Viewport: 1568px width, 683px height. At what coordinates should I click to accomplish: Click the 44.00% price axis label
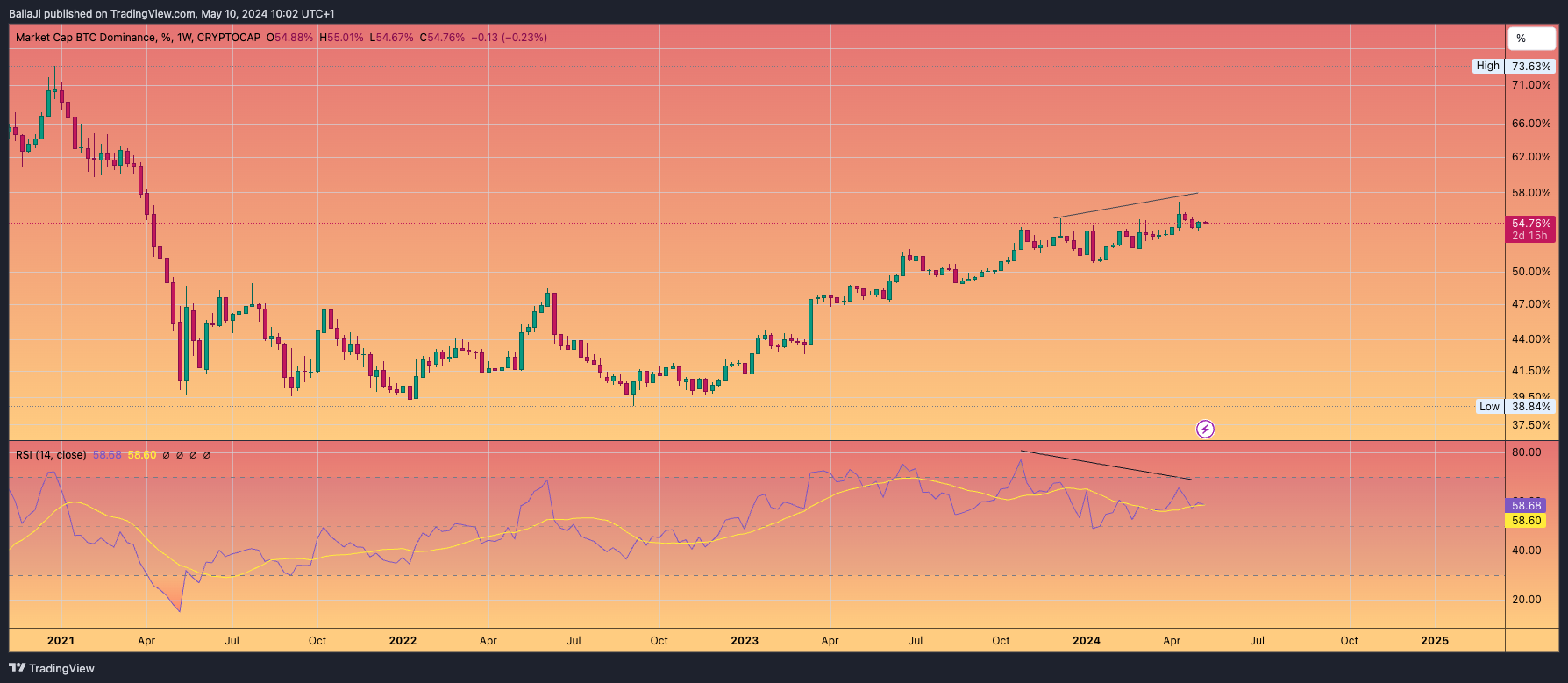[1531, 339]
